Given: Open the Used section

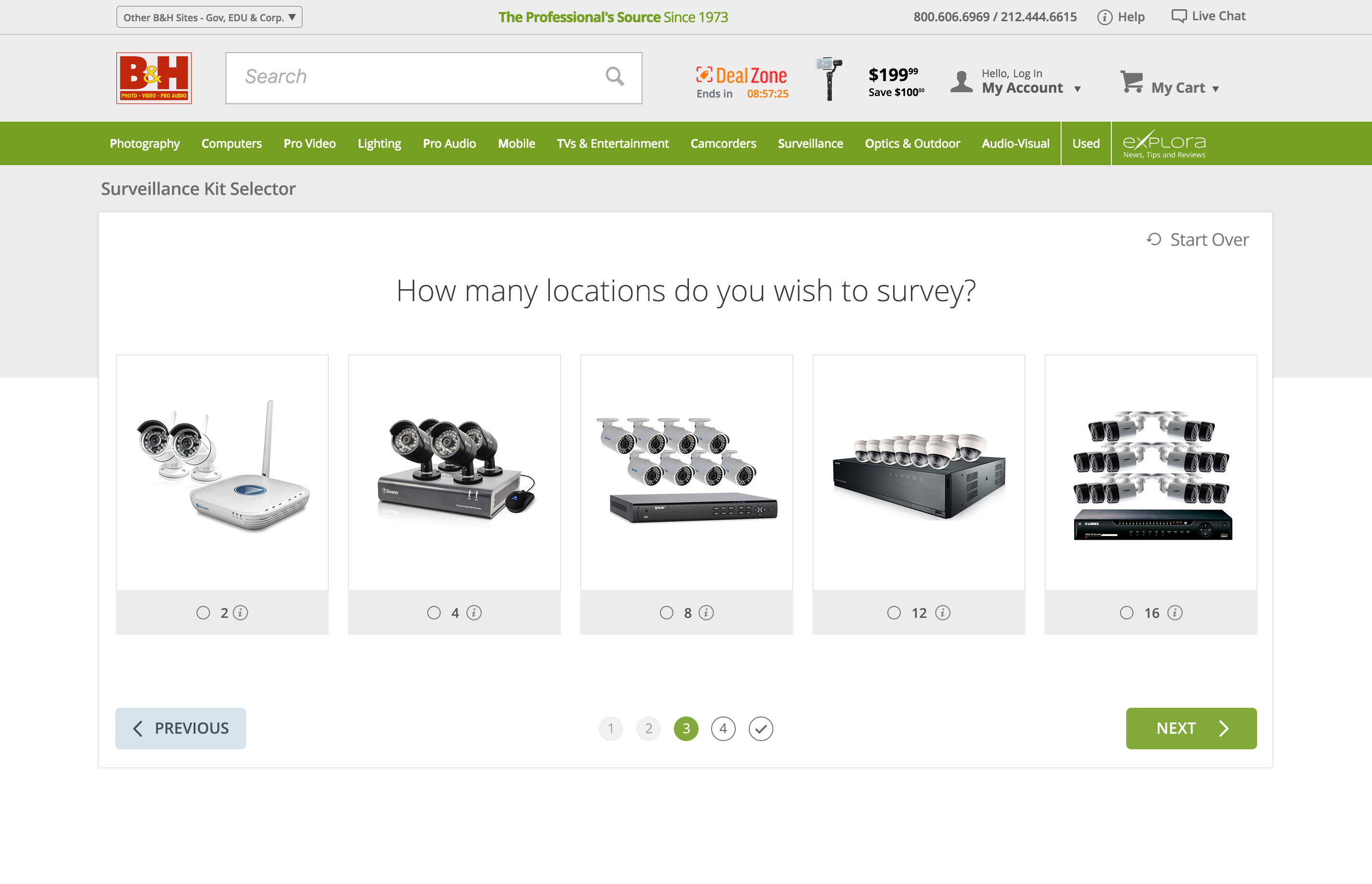Looking at the screenshot, I should point(1086,143).
